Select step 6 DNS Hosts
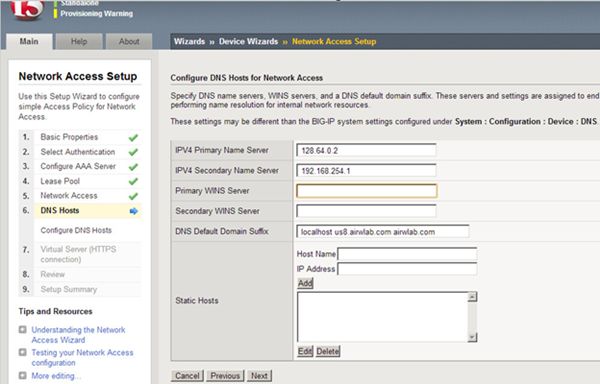 (60, 210)
